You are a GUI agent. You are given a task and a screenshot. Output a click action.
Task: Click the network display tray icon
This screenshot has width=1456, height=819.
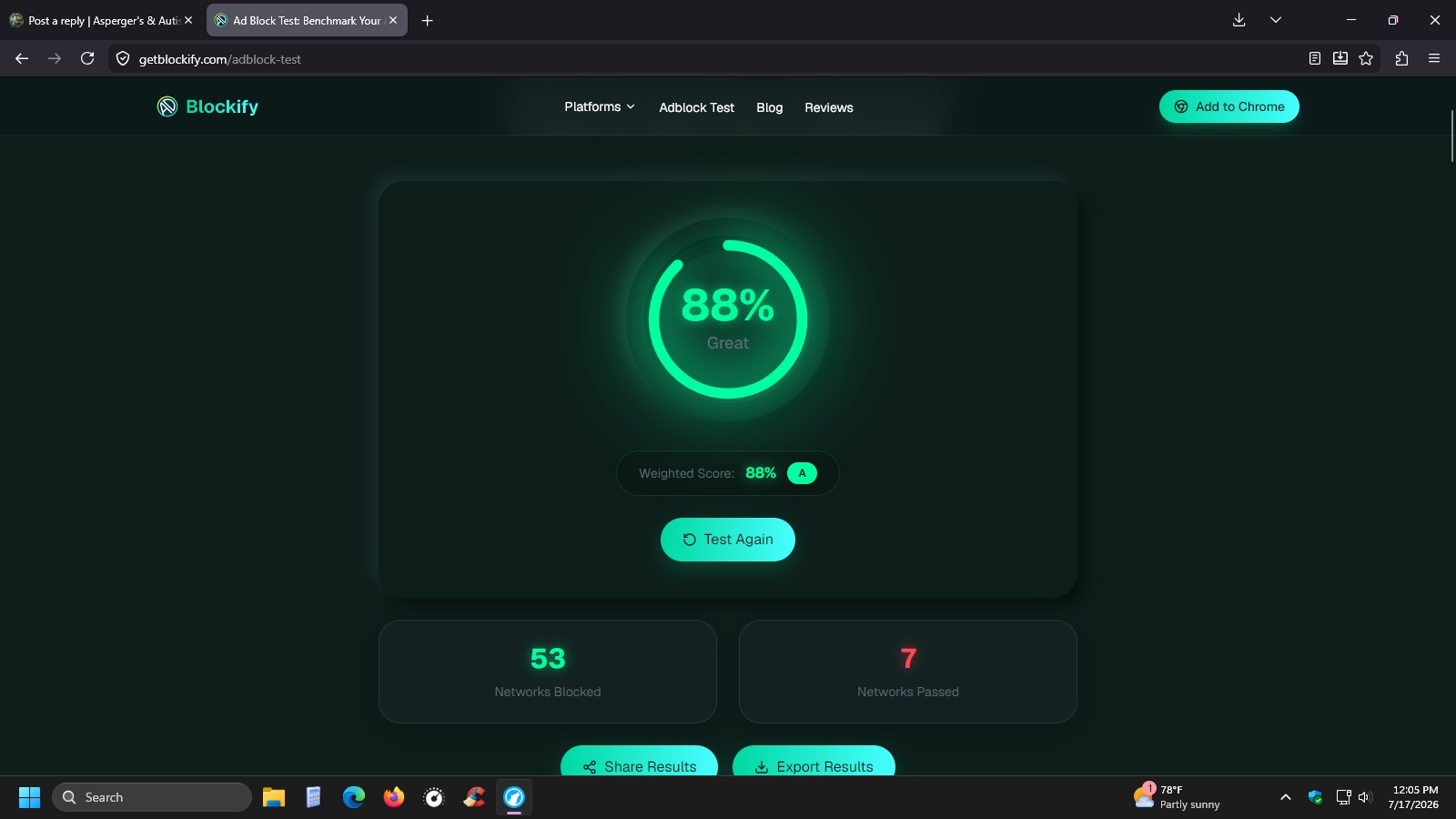[1343, 797]
